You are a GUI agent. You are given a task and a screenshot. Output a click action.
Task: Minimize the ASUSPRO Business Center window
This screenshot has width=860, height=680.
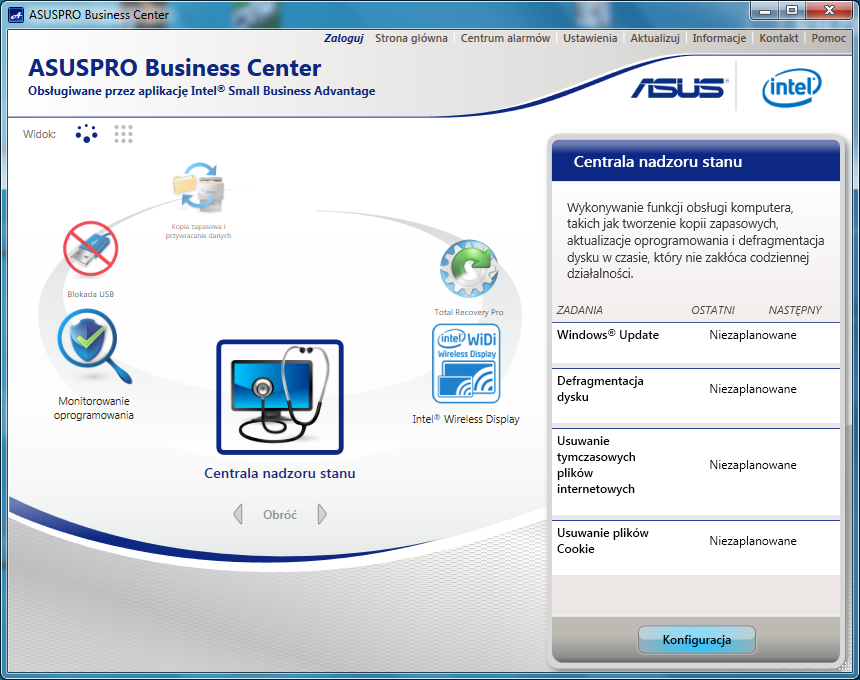766,10
